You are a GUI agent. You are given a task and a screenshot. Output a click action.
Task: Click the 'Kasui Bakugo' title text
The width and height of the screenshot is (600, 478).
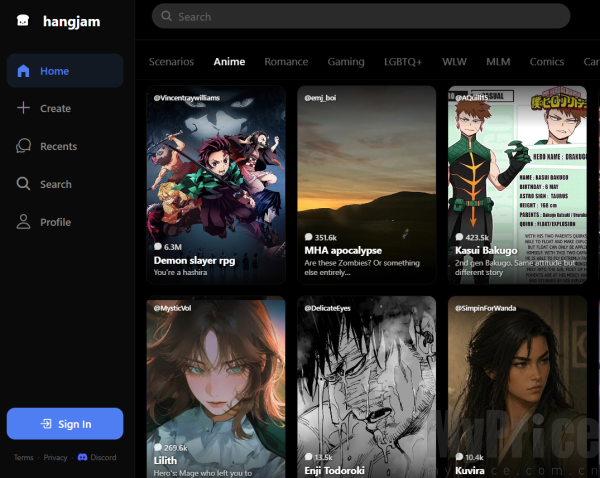(x=486, y=250)
